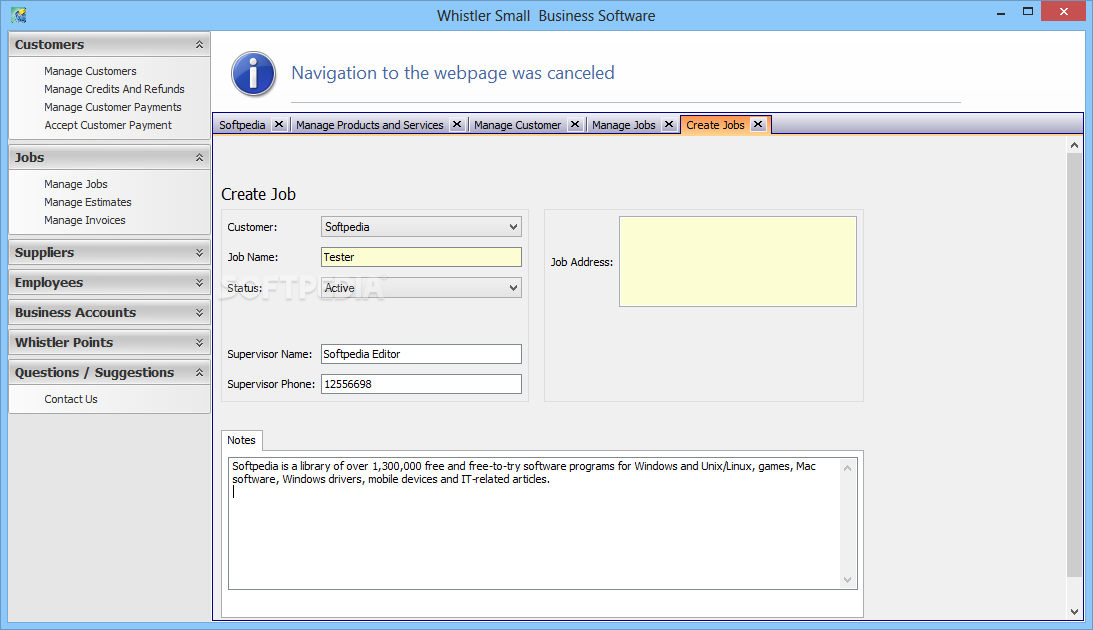Viewport: 1093px width, 630px height.
Task: Click the Notes box scroll up arrow
Action: pos(848,468)
